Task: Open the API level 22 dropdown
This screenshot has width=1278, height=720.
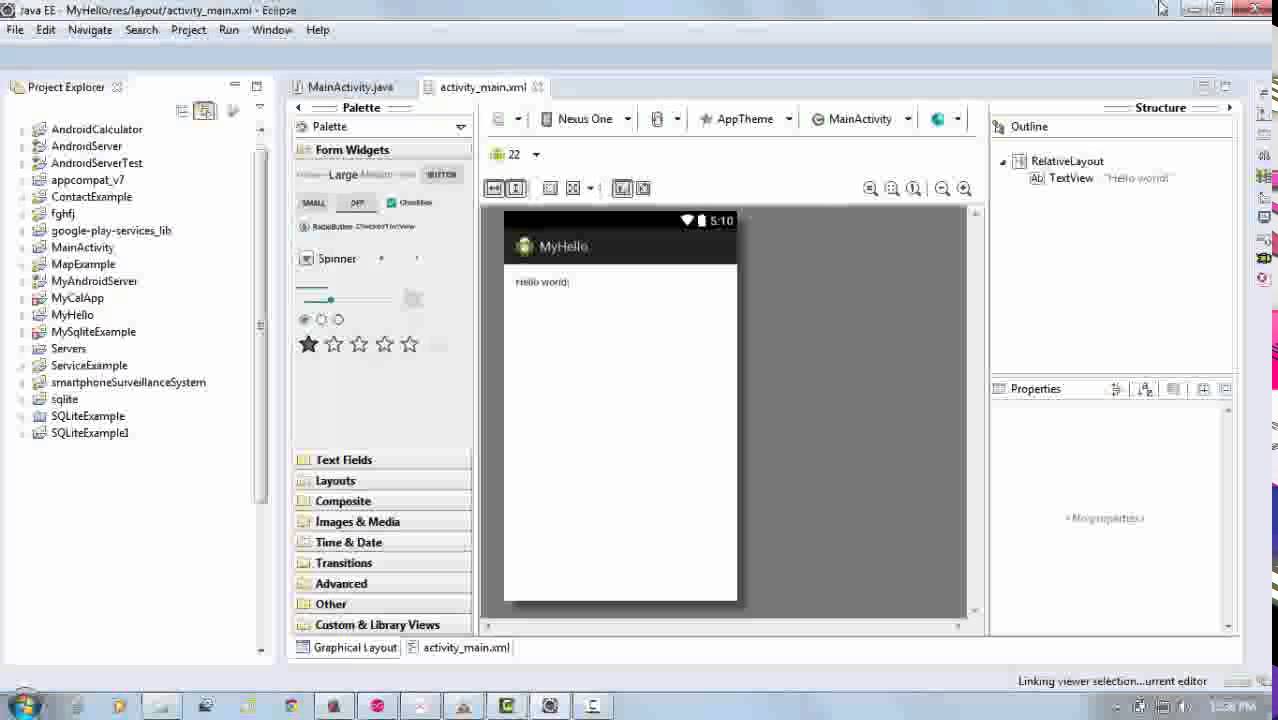Action: pyautogui.click(x=515, y=155)
